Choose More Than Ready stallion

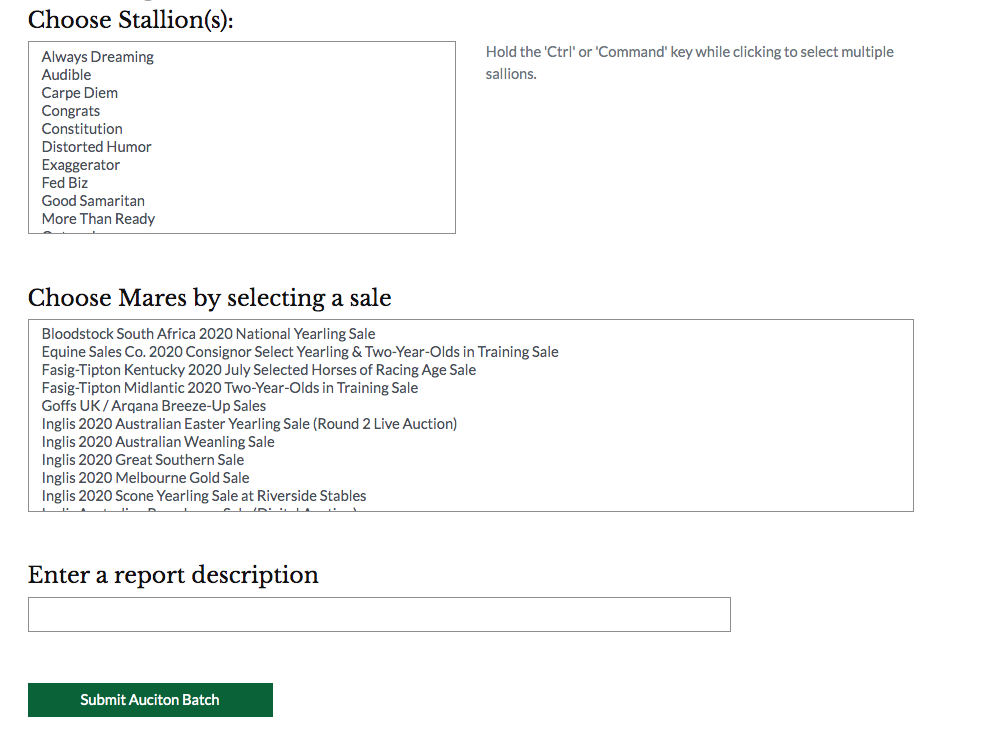(98, 219)
